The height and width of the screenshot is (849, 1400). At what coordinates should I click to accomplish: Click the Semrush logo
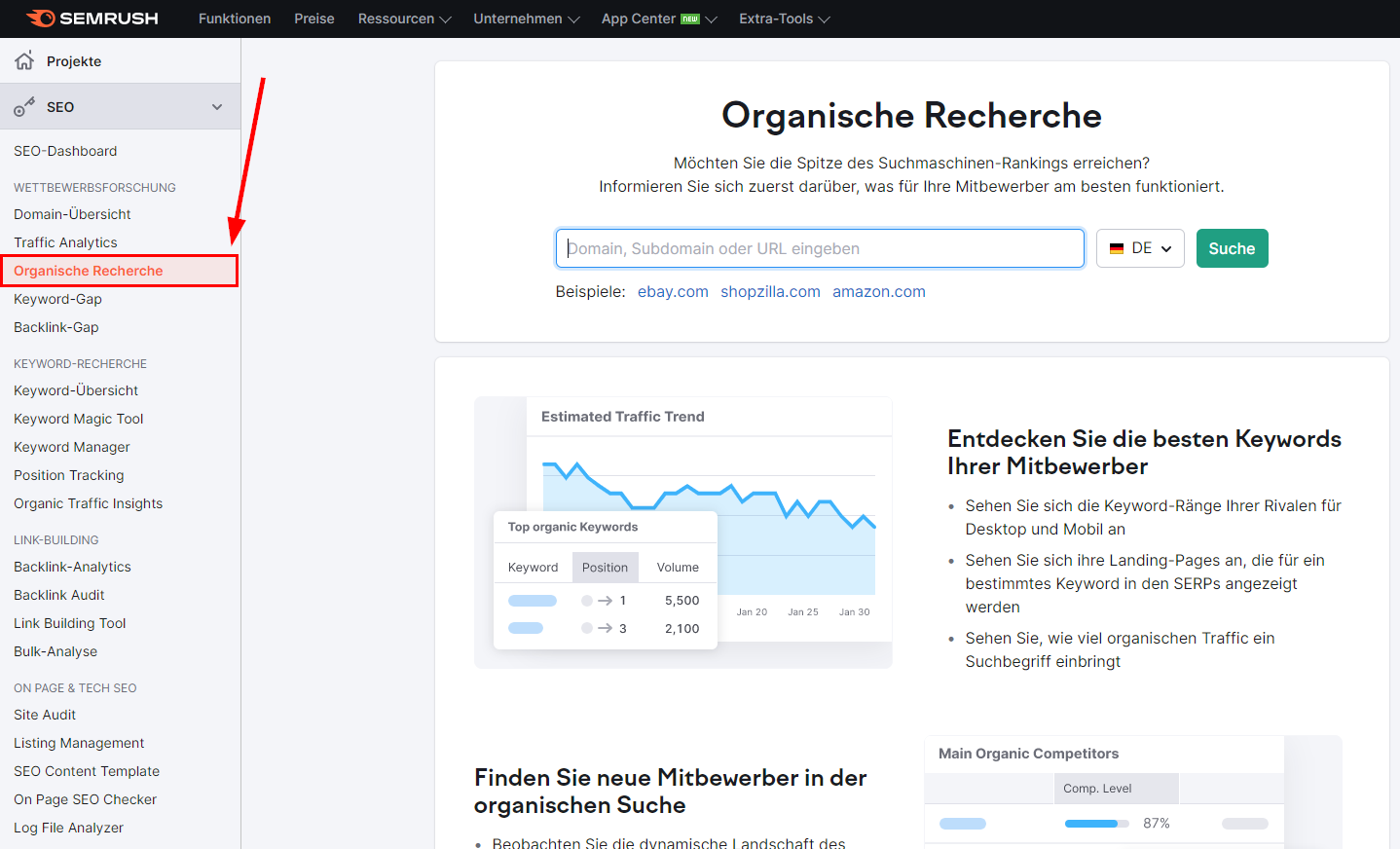pyautogui.click(x=92, y=18)
